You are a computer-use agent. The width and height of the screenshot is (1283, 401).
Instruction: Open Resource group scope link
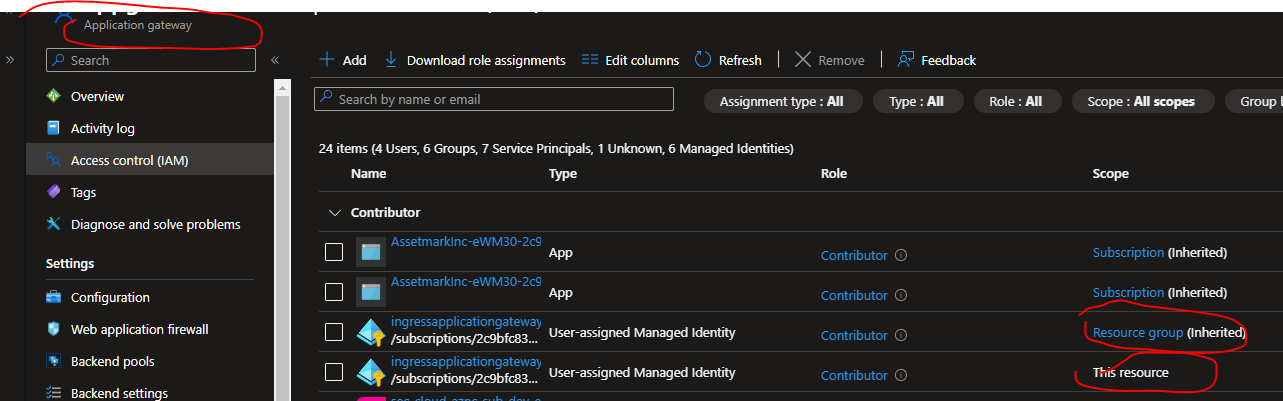click(1138, 332)
